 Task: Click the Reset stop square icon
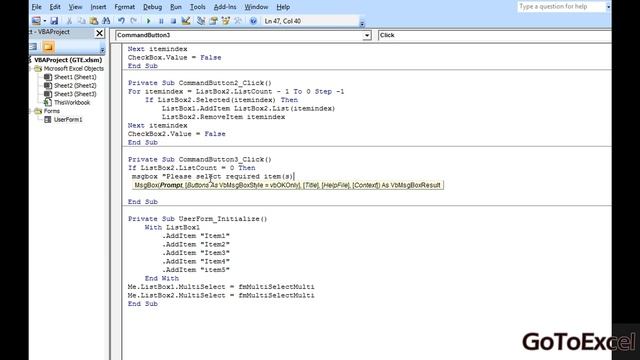[173, 21]
